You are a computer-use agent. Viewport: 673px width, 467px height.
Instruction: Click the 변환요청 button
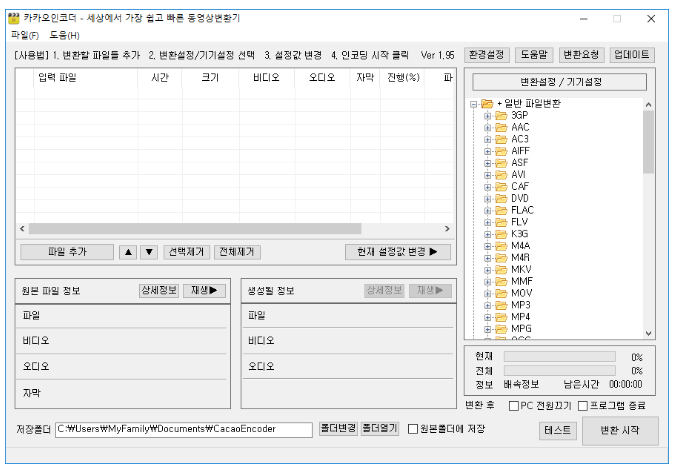(x=581, y=55)
